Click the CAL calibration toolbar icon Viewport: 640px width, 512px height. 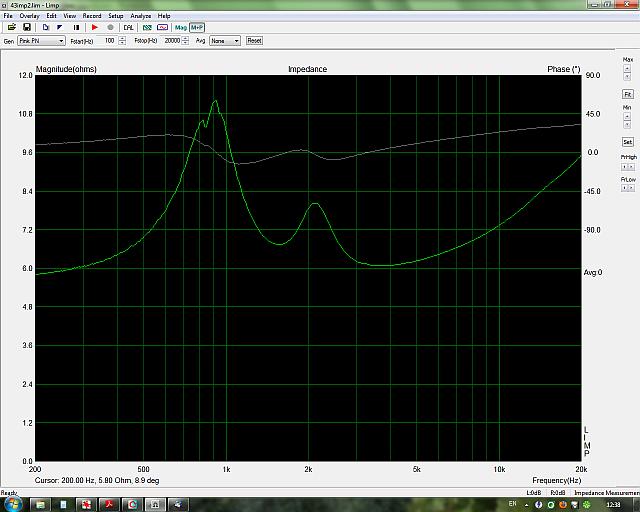128,27
